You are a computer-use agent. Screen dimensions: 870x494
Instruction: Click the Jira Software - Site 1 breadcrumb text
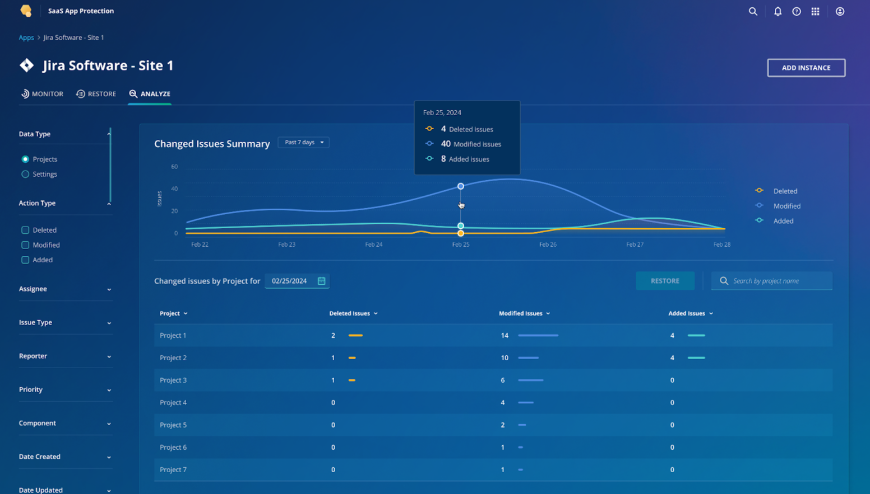[x=73, y=38]
